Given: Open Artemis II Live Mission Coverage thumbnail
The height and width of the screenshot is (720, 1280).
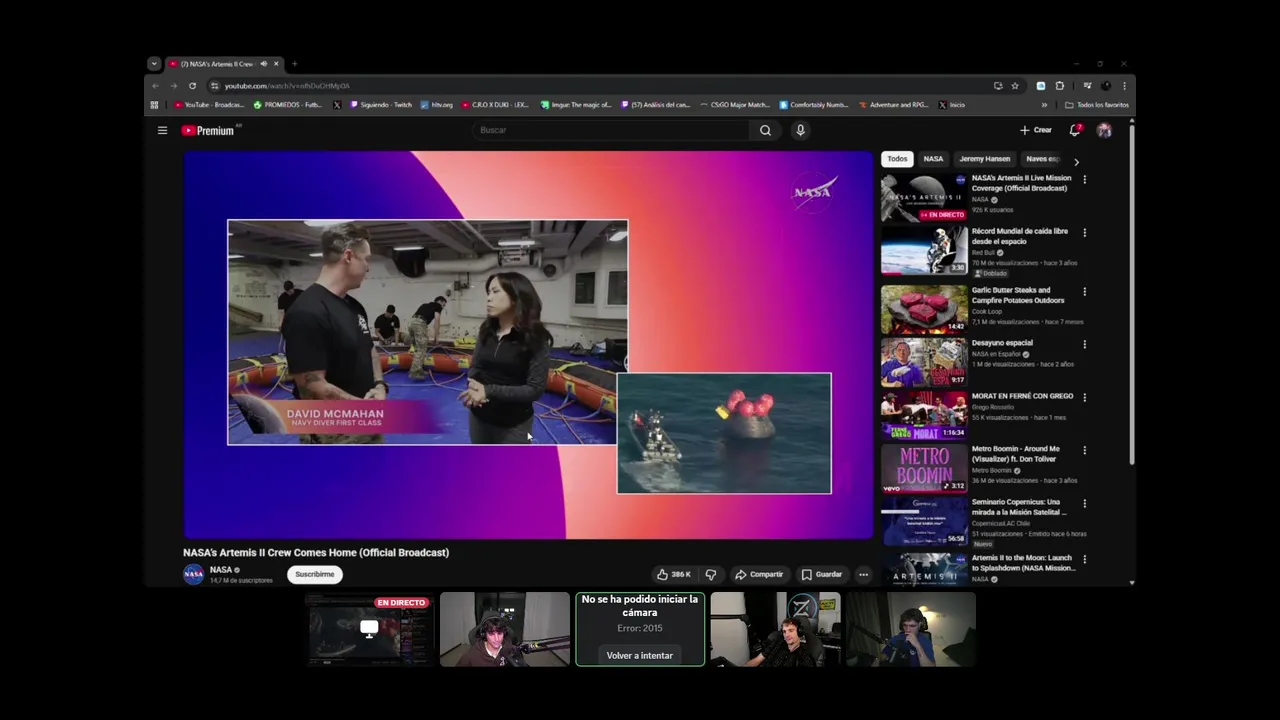Looking at the screenshot, I should [924, 197].
